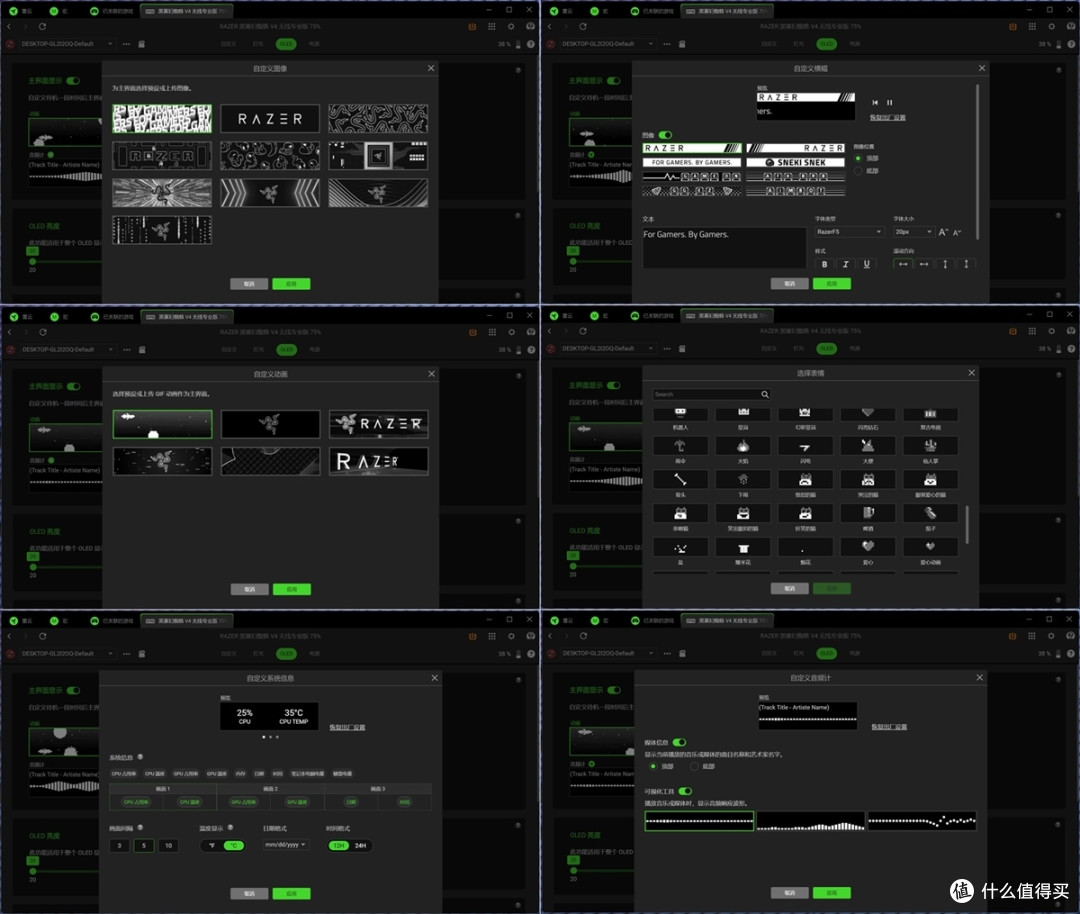
Task: Open apps grid icon in emoji picker window
Action: click(1032, 331)
